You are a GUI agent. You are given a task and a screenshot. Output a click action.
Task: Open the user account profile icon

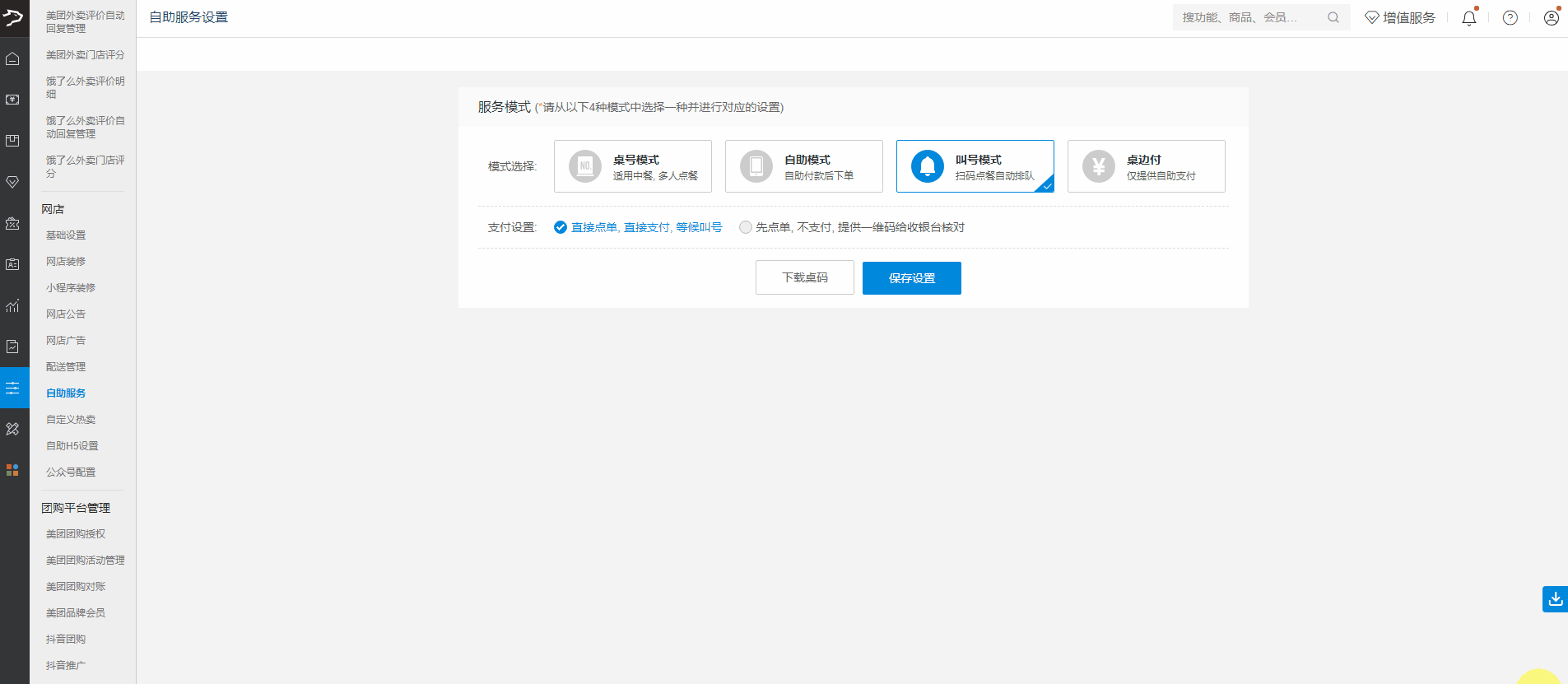pyautogui.click(x=1551, y=17)
